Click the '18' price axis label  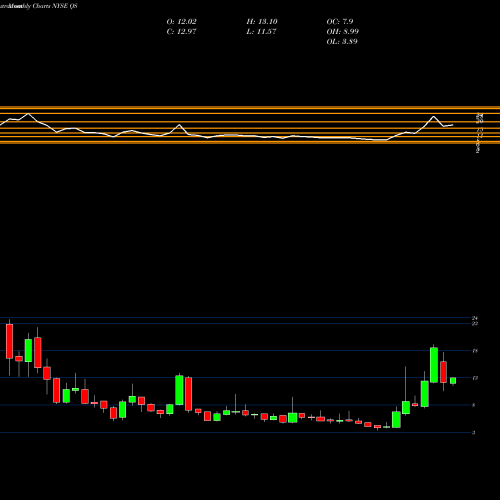point(475,351)
